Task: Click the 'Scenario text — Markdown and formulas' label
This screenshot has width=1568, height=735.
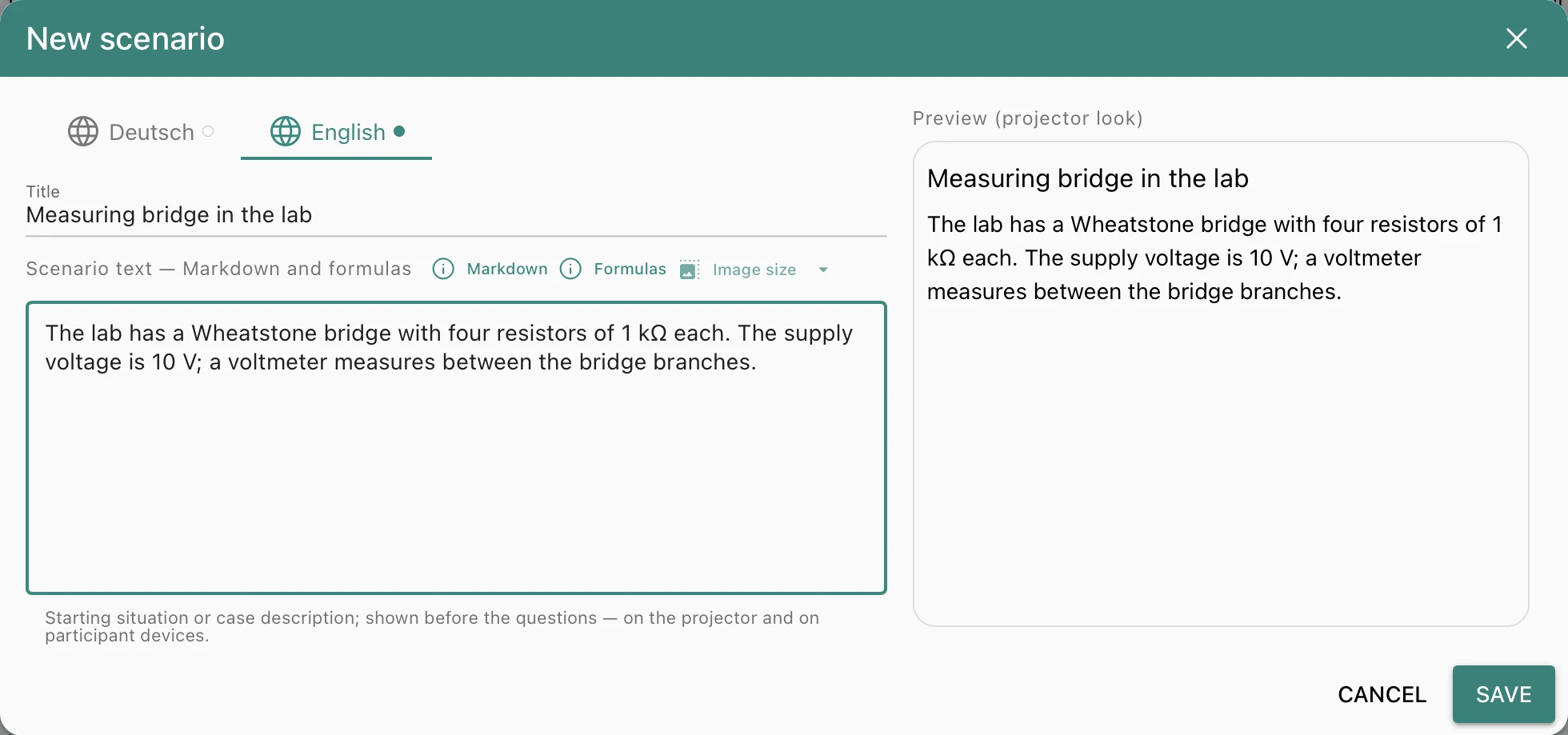Action: coord(218,269)
